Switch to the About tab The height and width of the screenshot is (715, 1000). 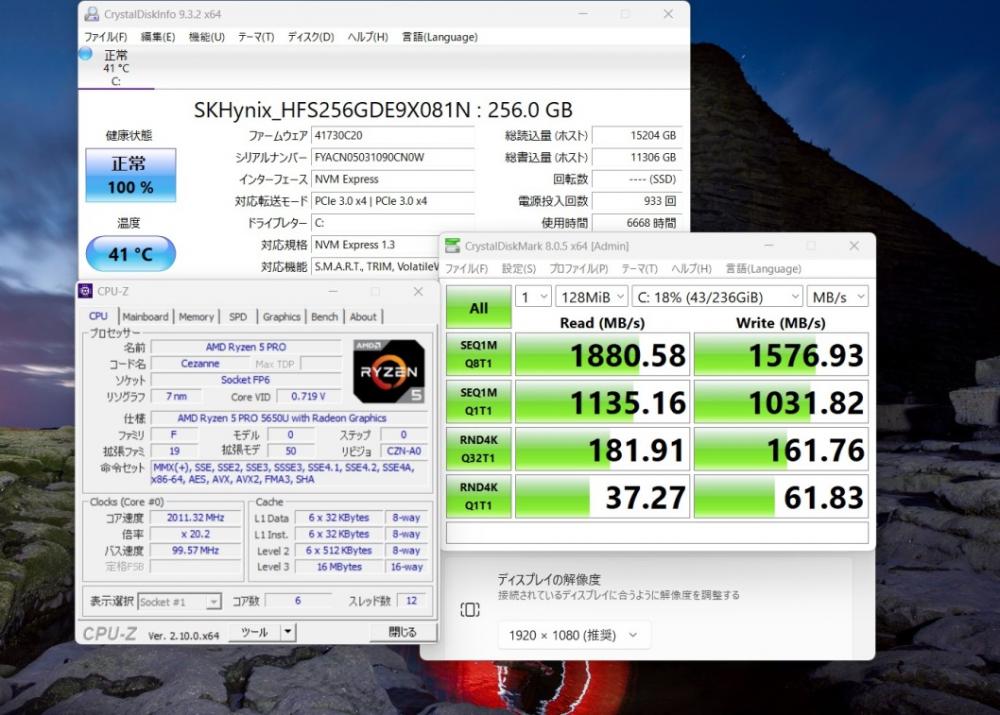point(363,316)
